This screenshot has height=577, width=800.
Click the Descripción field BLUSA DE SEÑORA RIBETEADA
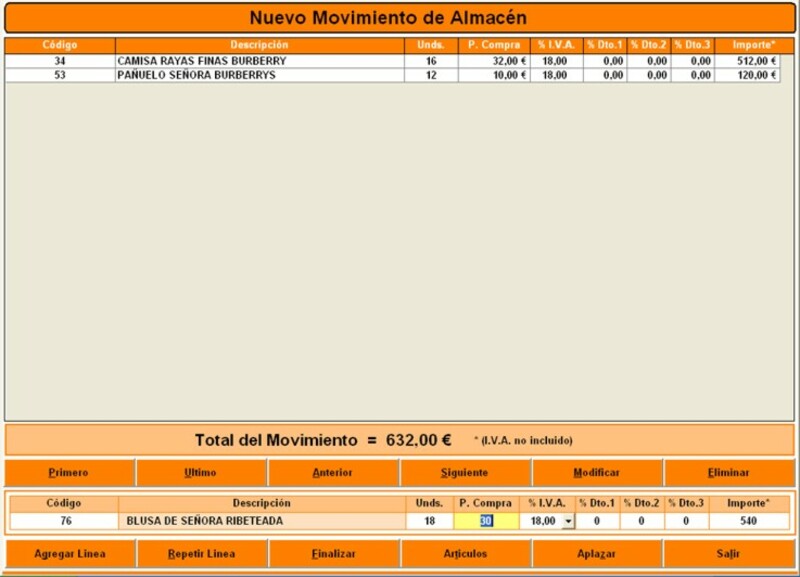(262, 521)
